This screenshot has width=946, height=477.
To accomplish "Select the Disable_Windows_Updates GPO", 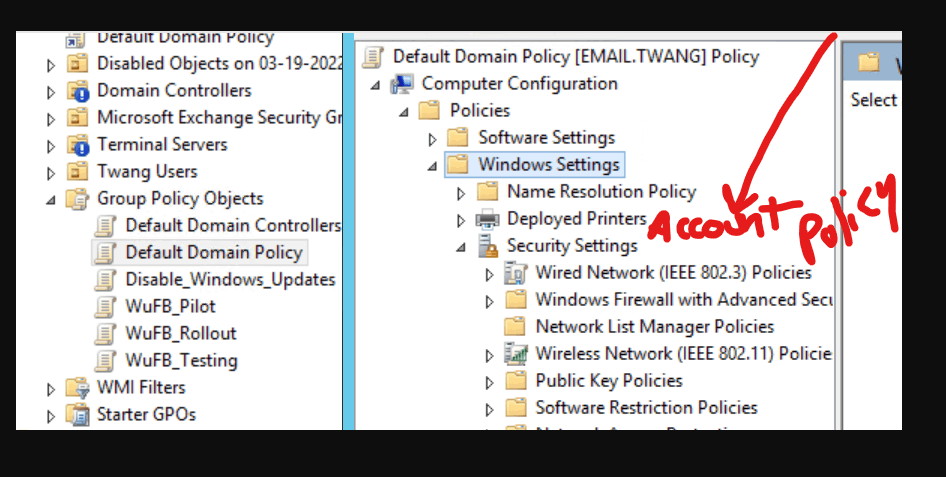I will tap(230, 280).
